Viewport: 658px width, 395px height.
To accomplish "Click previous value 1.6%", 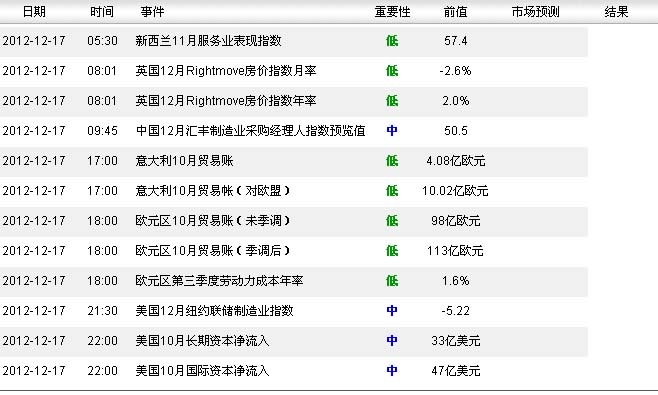I will 455,281.
